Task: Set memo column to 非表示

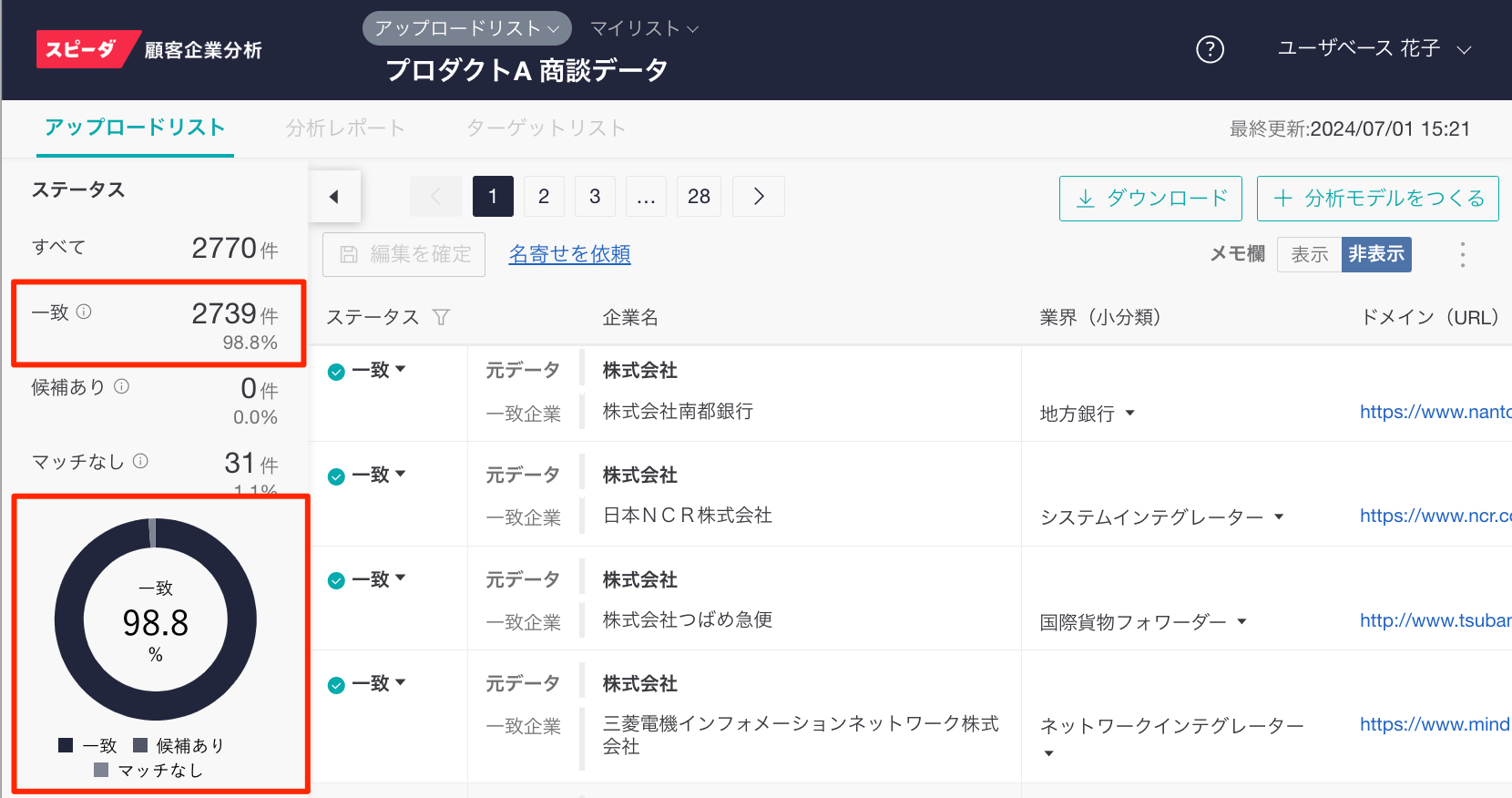Action: tap(1375, 254)
